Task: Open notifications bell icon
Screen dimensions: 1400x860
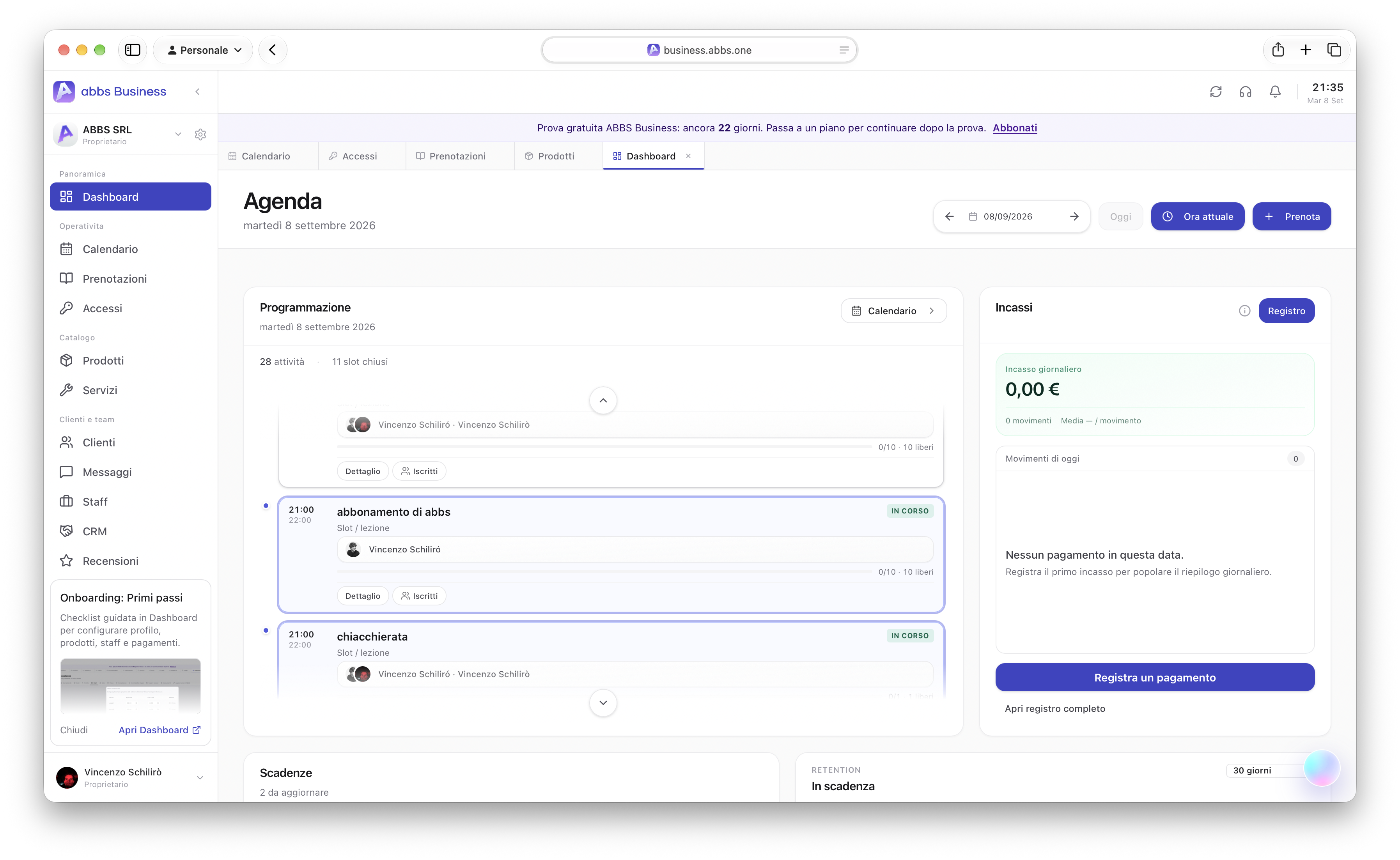Action: [1275, 92]
